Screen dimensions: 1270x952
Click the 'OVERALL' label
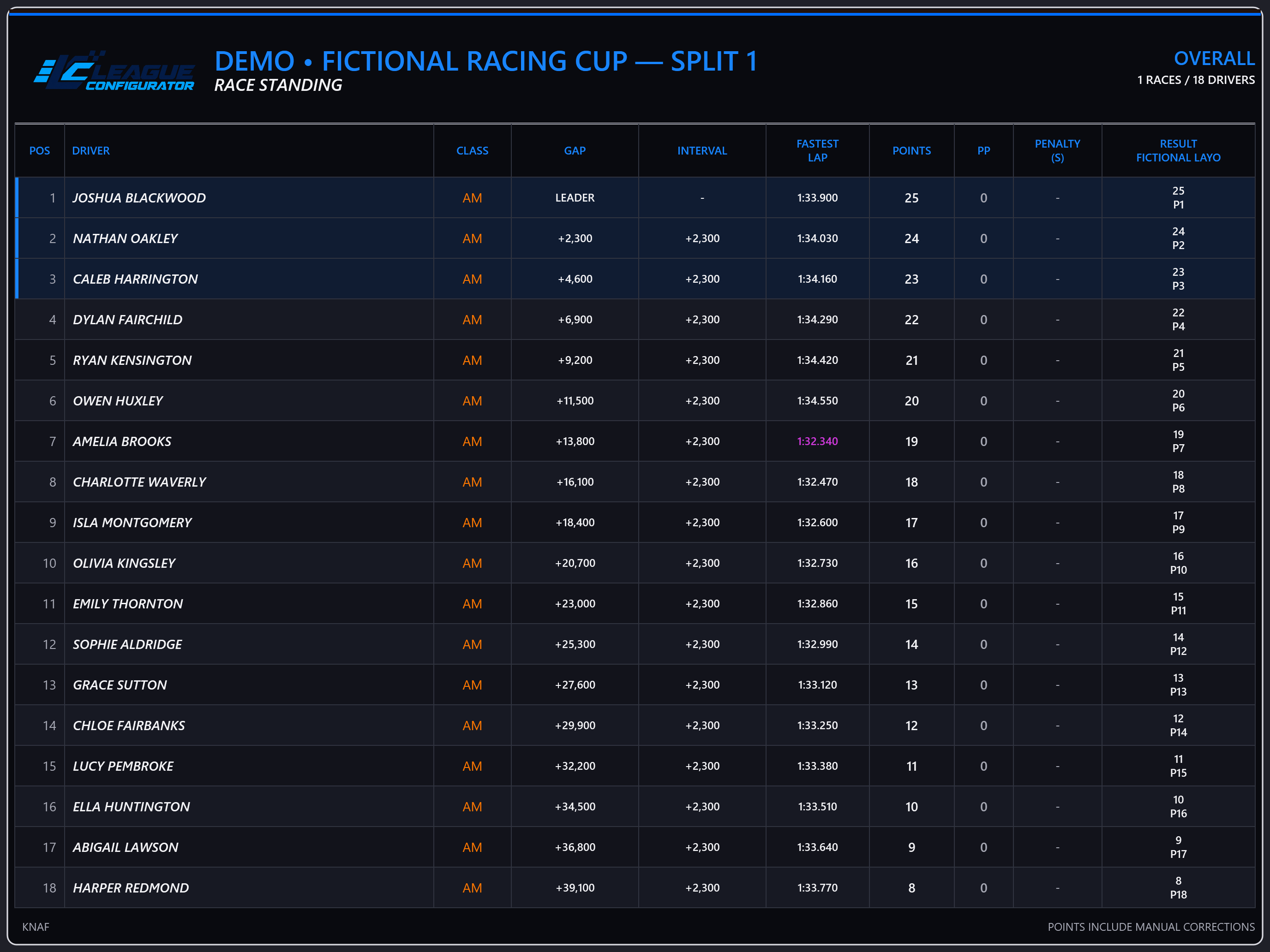(x=1214, y=59)
